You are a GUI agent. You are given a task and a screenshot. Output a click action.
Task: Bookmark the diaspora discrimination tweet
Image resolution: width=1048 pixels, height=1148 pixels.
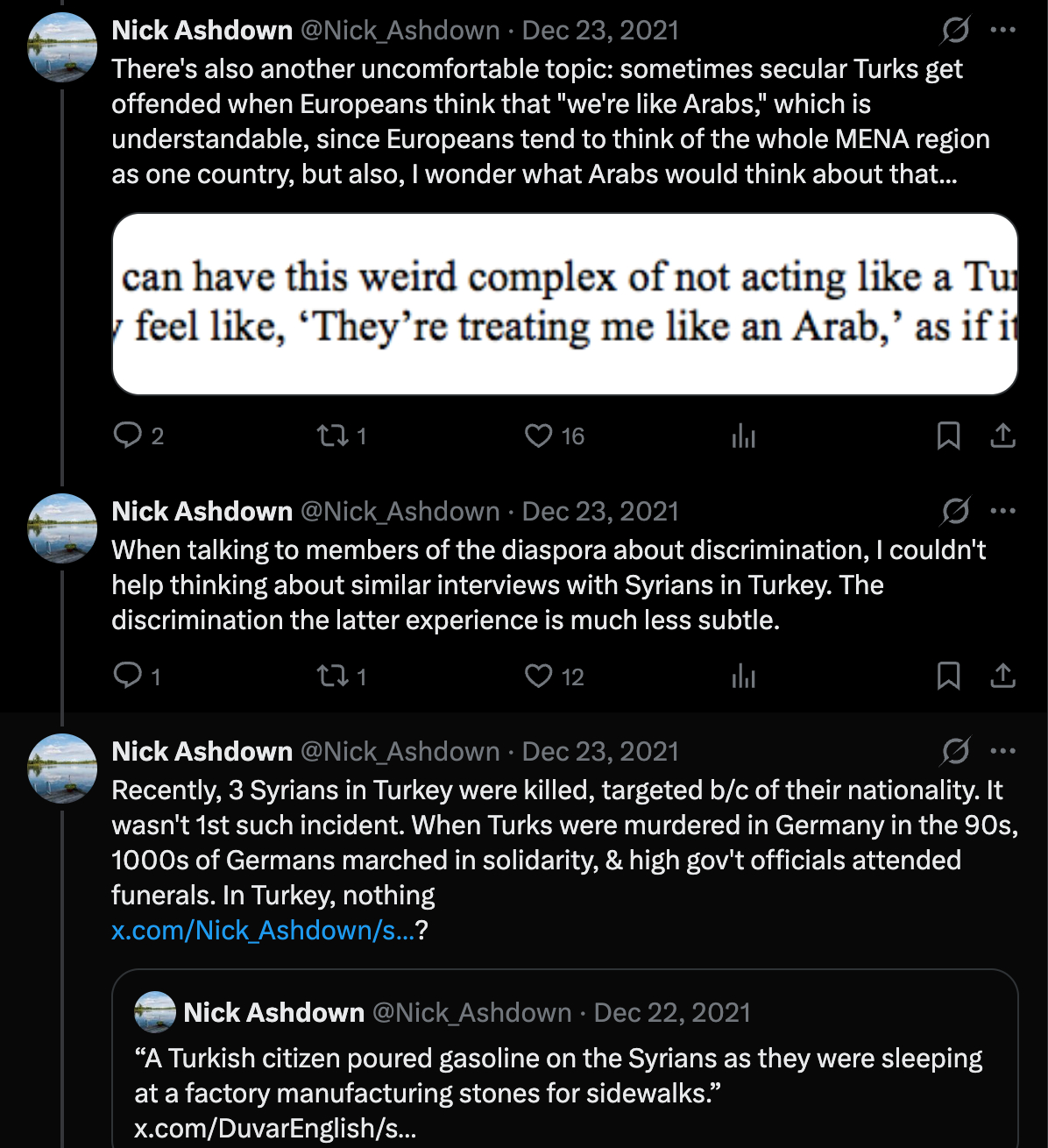point(948,675)
